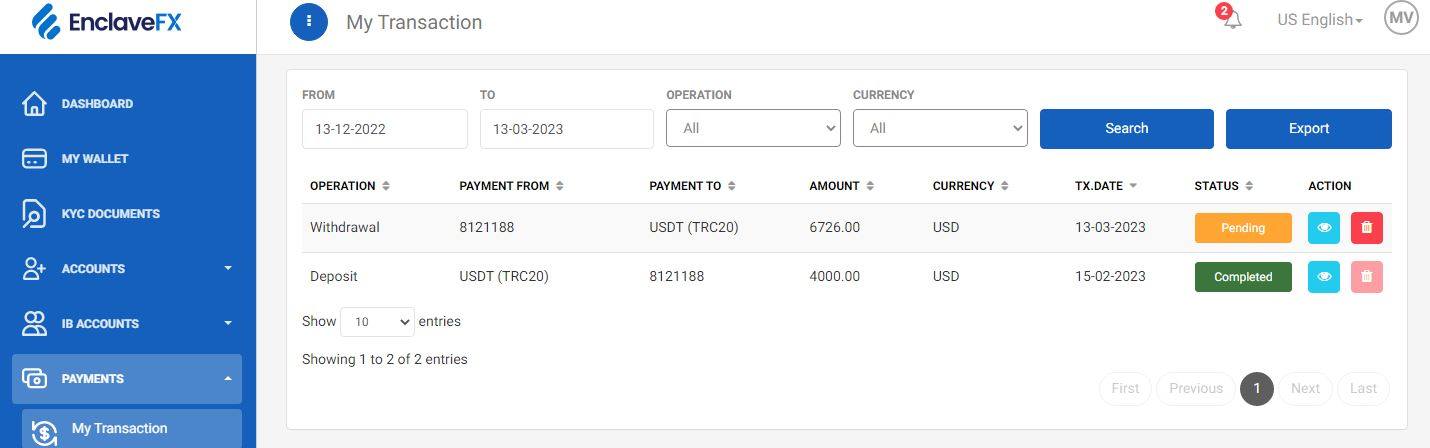View details of the Deposit transaction

click(1324, 277)
